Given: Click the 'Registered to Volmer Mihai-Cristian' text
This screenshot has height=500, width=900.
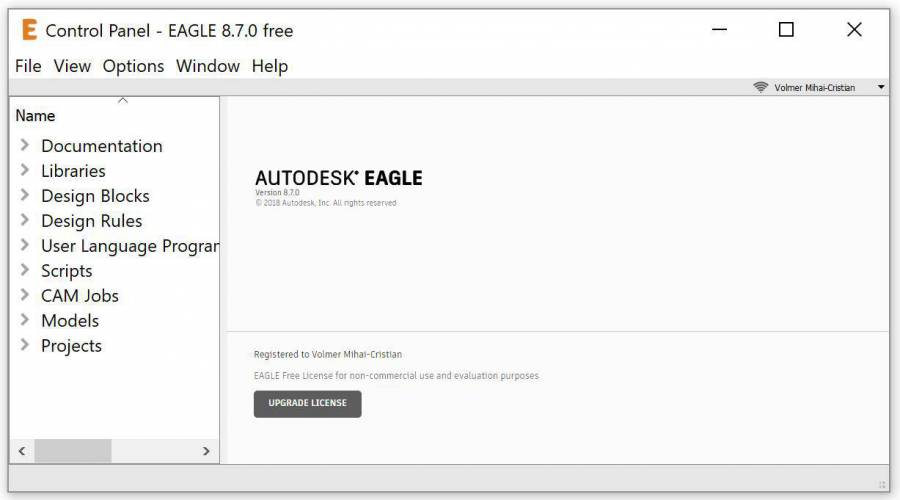Looking at the screenshot, I should pyautogui.click(x=328, y=355).
